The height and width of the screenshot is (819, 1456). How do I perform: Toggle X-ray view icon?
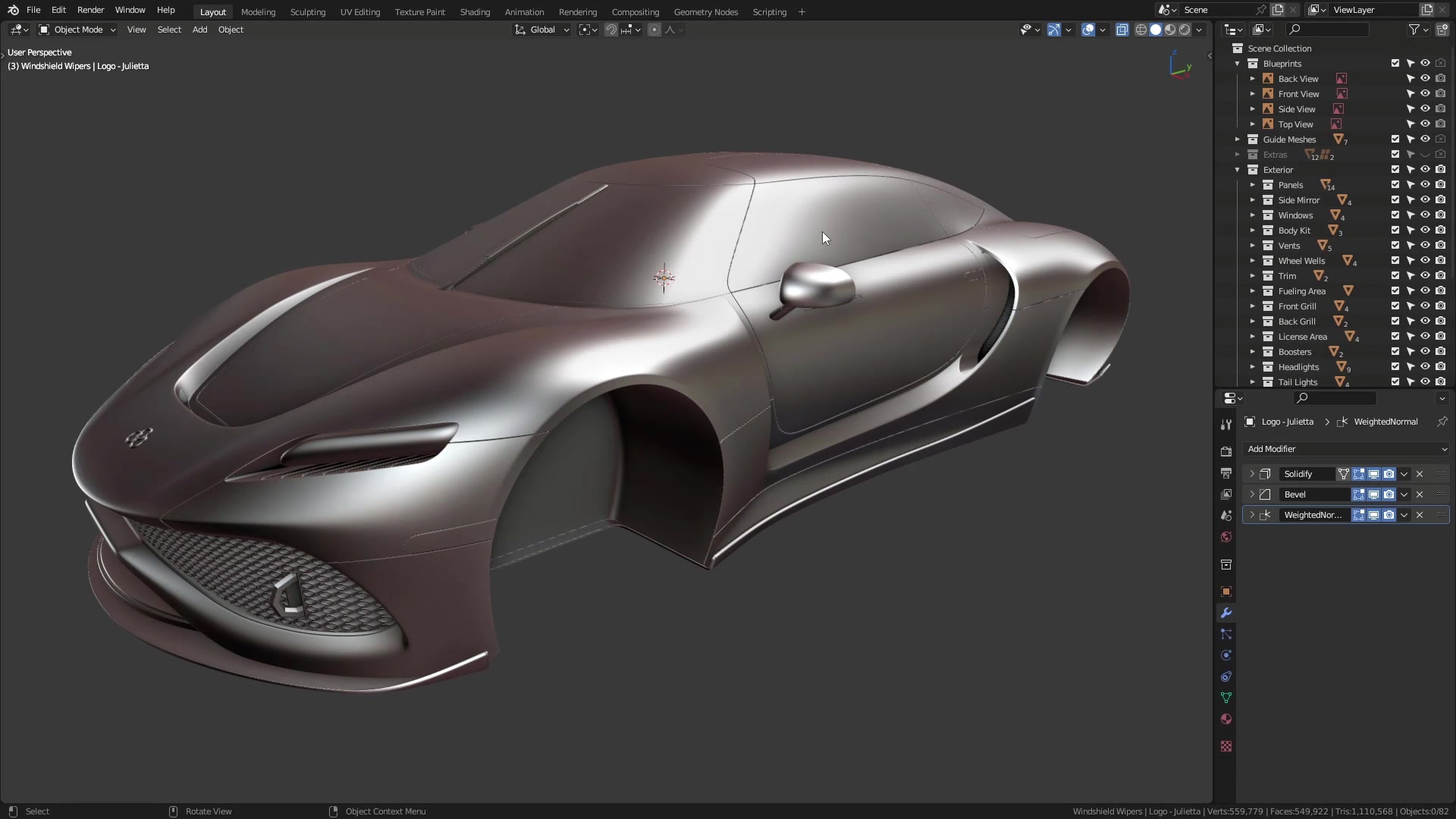[1122, 30]
